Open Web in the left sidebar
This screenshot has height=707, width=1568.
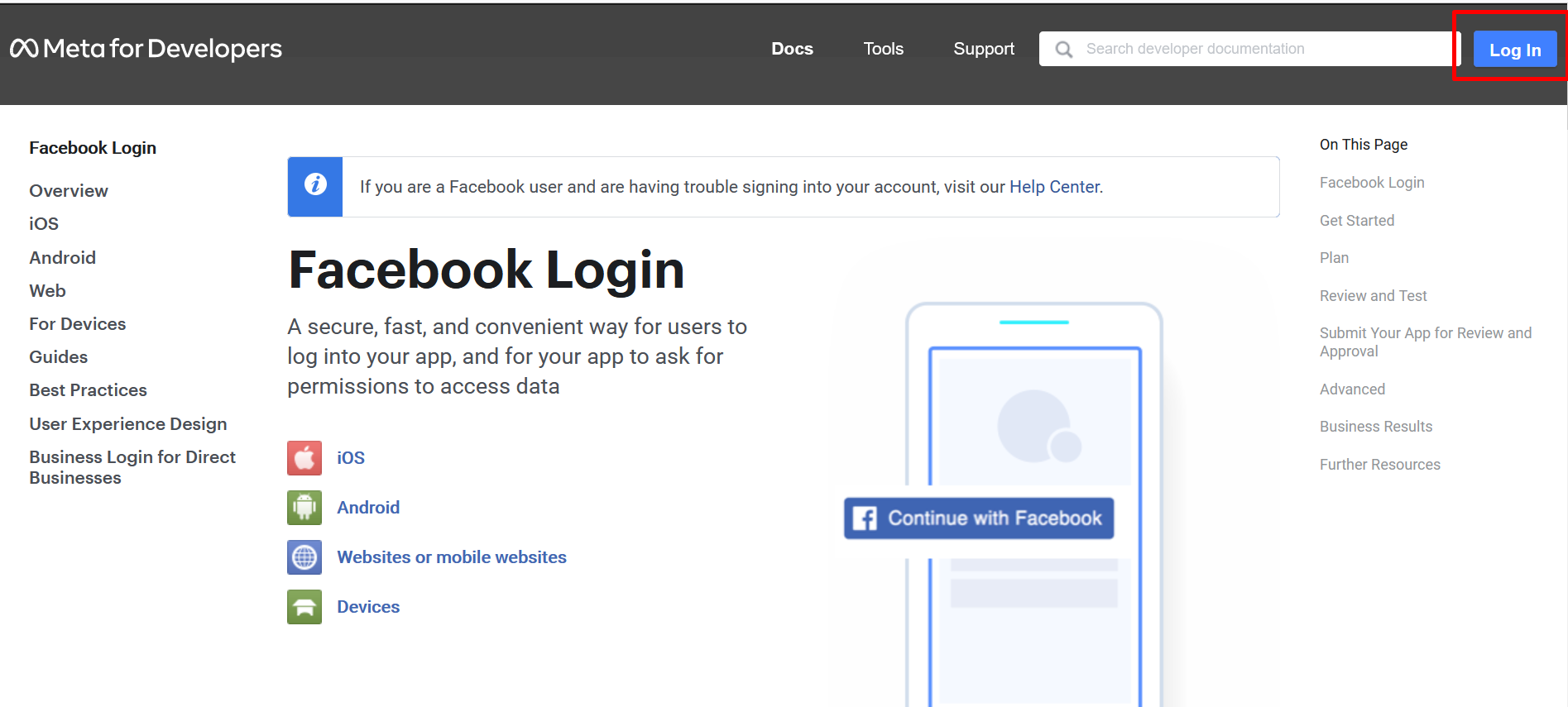(x=47, y=291)
